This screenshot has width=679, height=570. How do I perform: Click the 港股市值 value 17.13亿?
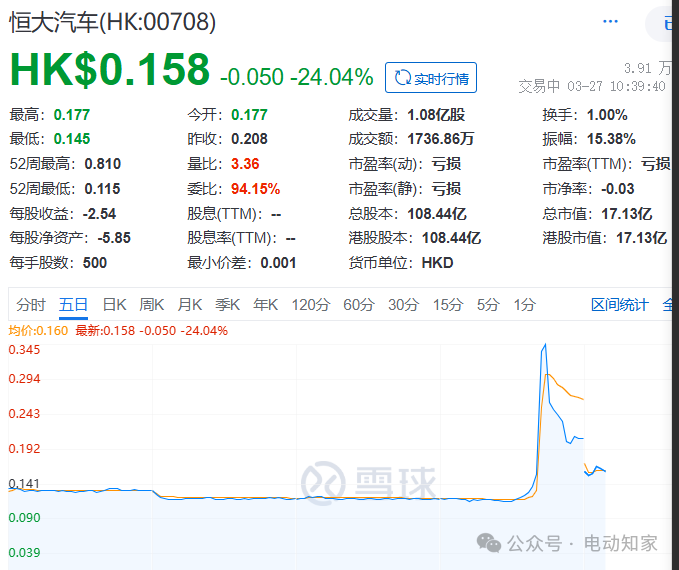tap(641, 238)
